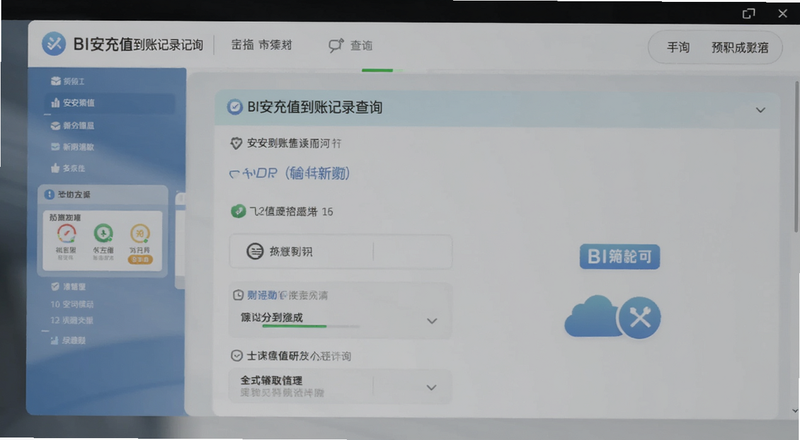Click the heart shield icon below the panel header

236,143
